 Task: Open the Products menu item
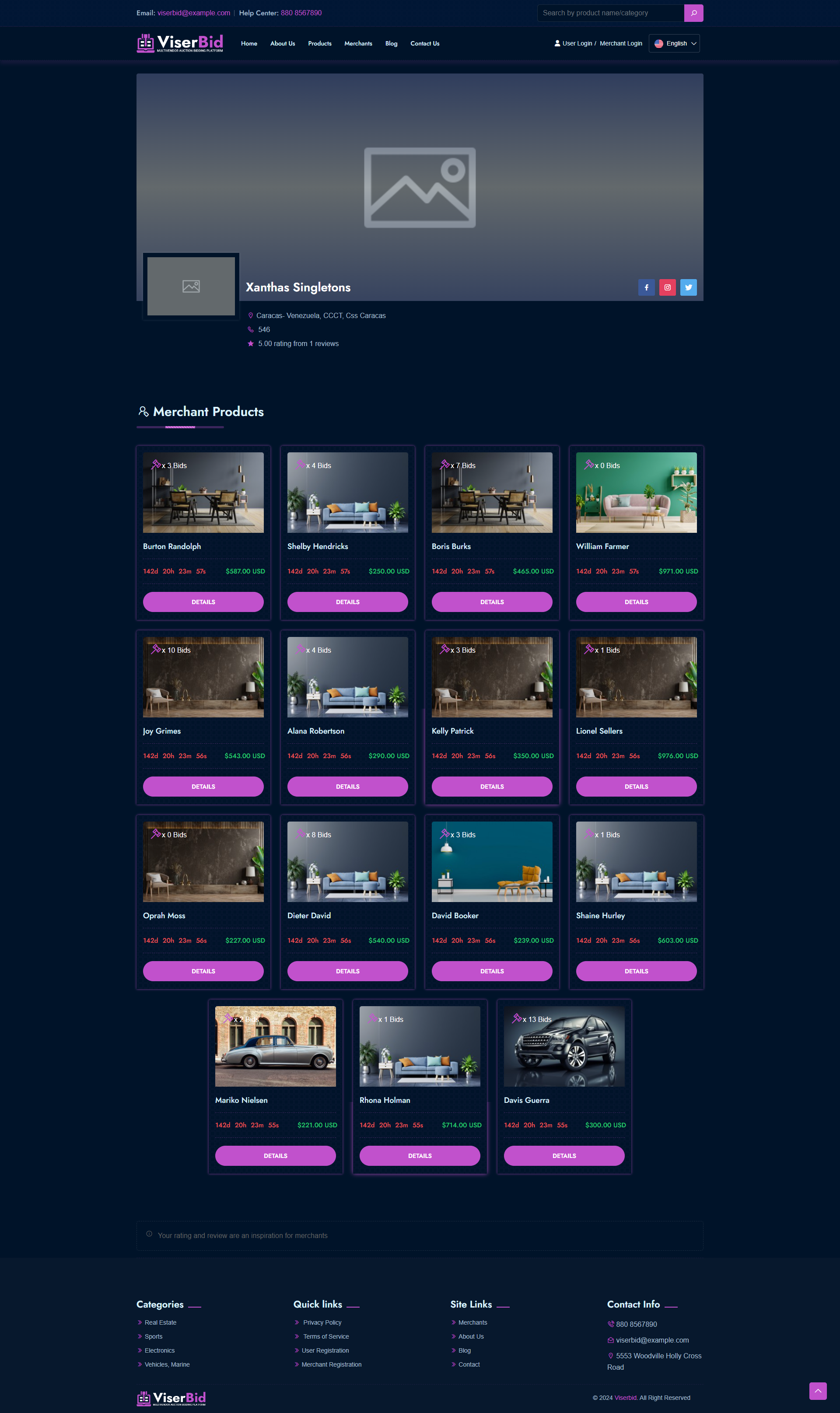pyautogui.click(x=320, y=44)
